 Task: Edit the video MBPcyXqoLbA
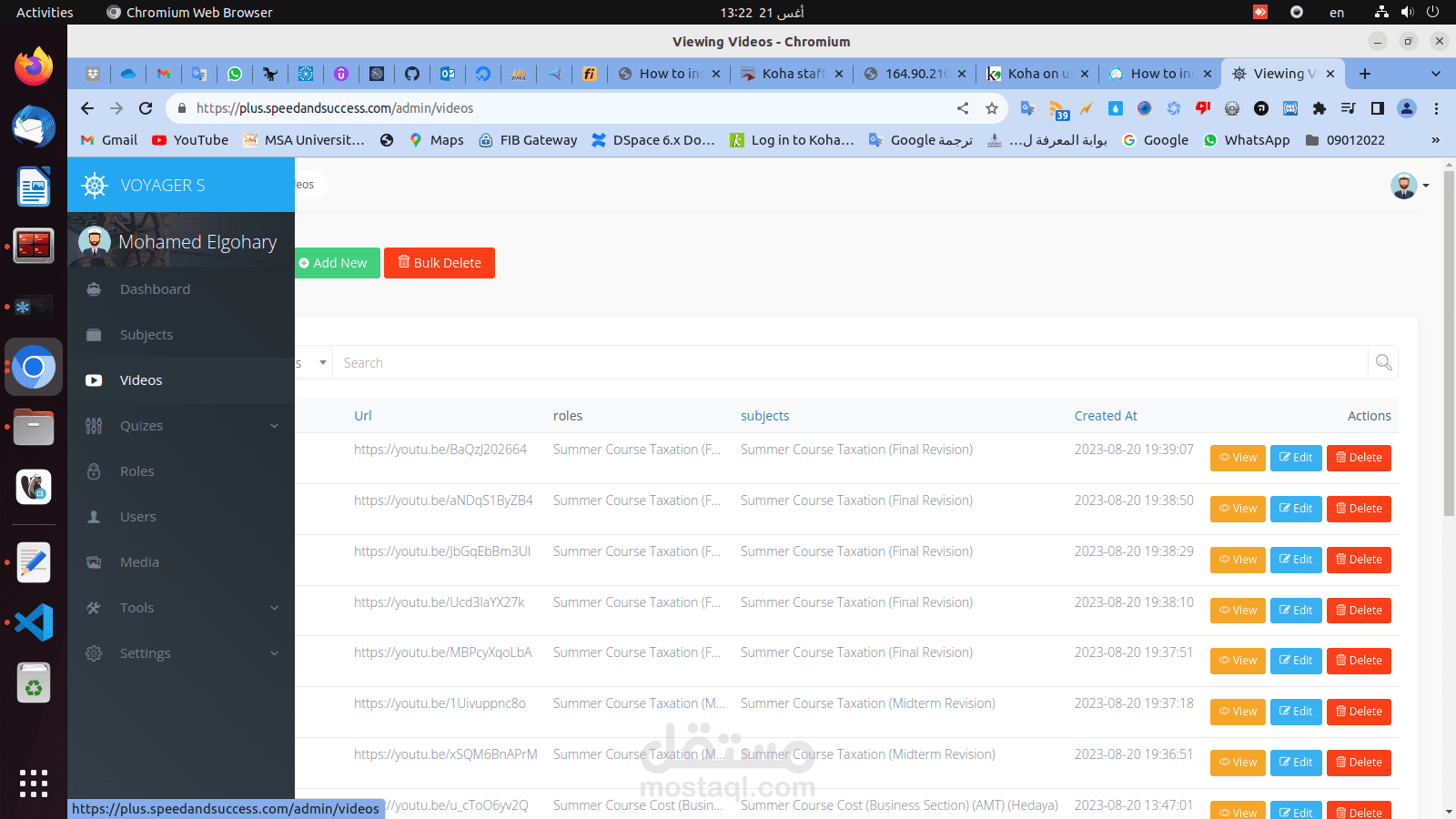pyautogui.click(x=1296, y=661)
